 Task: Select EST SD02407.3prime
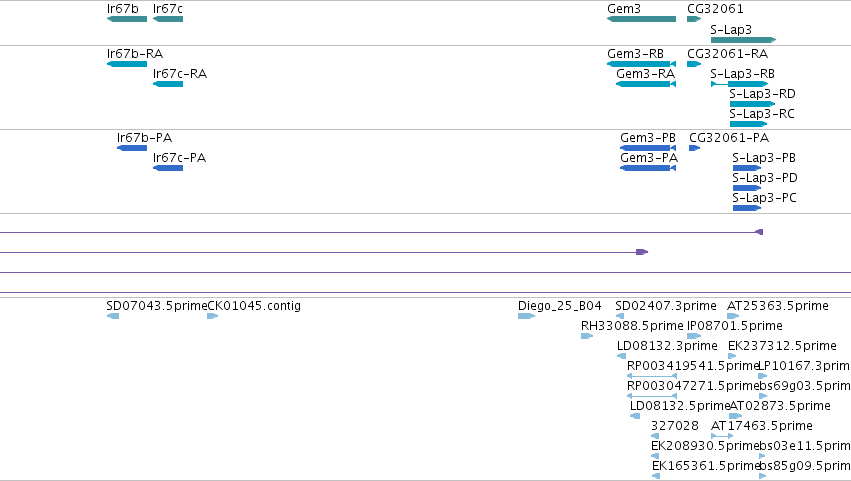(620, 317)
